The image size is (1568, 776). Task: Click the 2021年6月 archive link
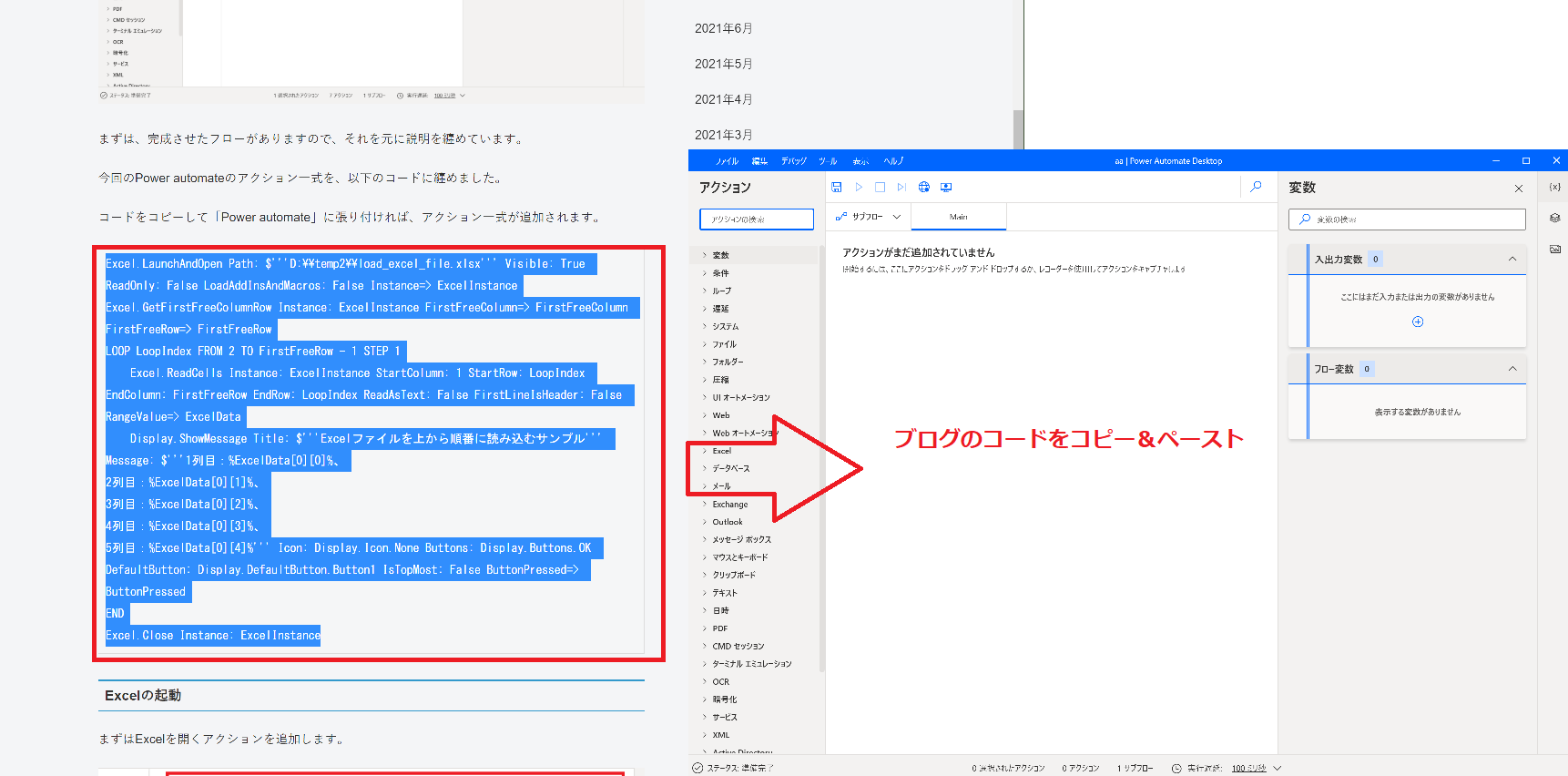pos(723,28)
